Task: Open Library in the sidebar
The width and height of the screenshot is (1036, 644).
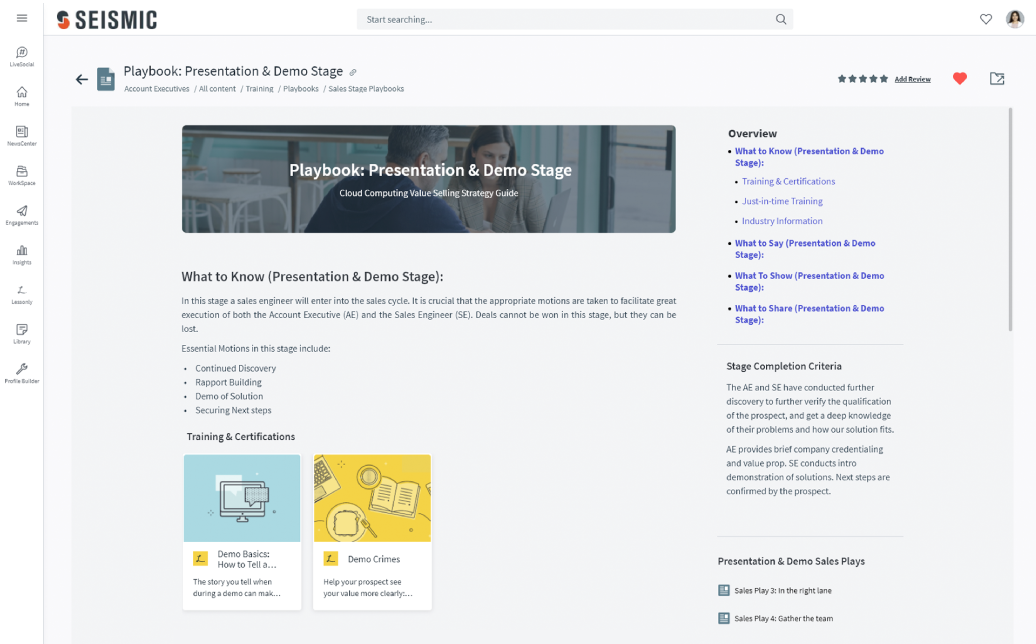Action: 22,334
